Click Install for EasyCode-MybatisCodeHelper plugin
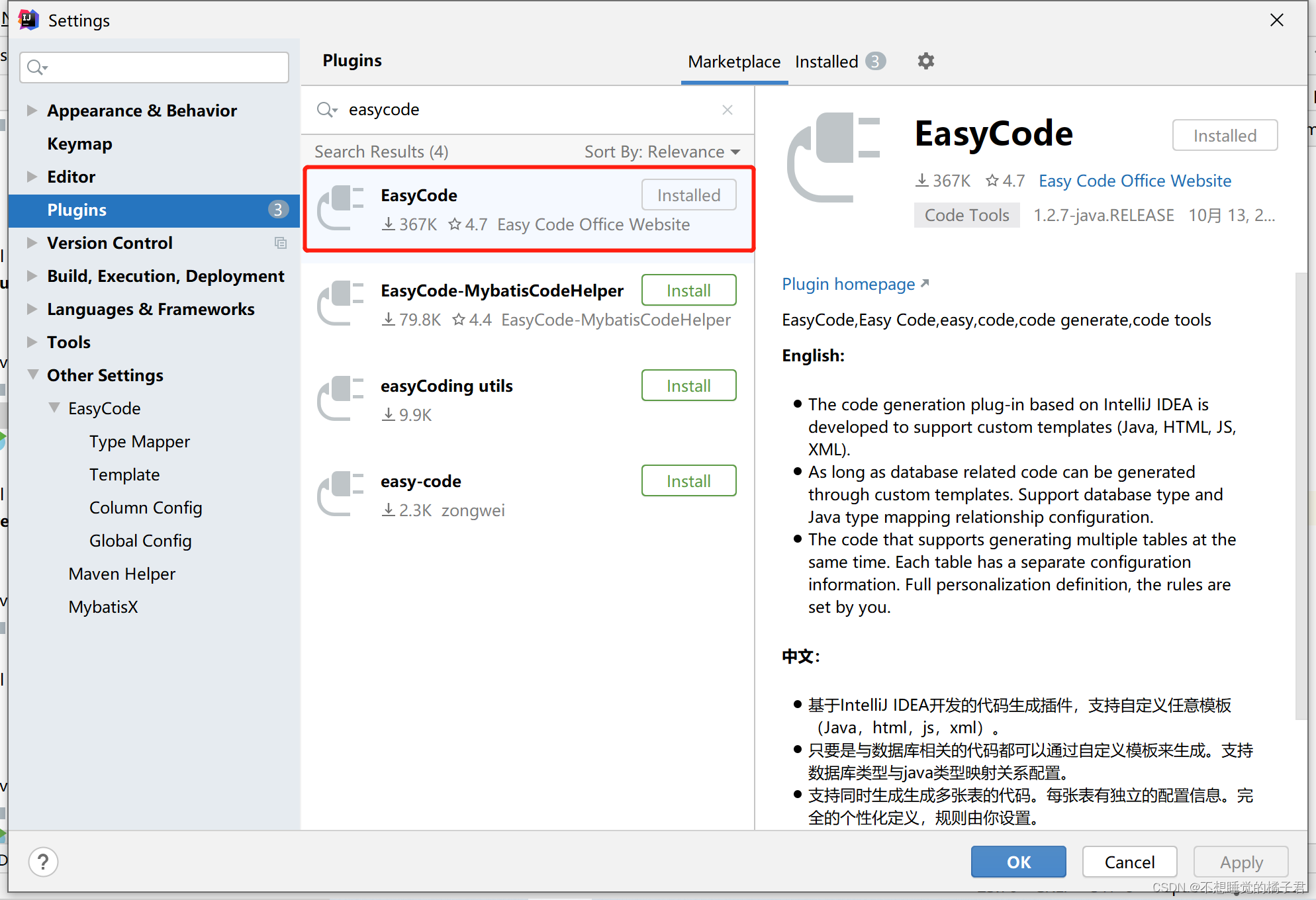The image size is (1316, 900). point(690,291)
